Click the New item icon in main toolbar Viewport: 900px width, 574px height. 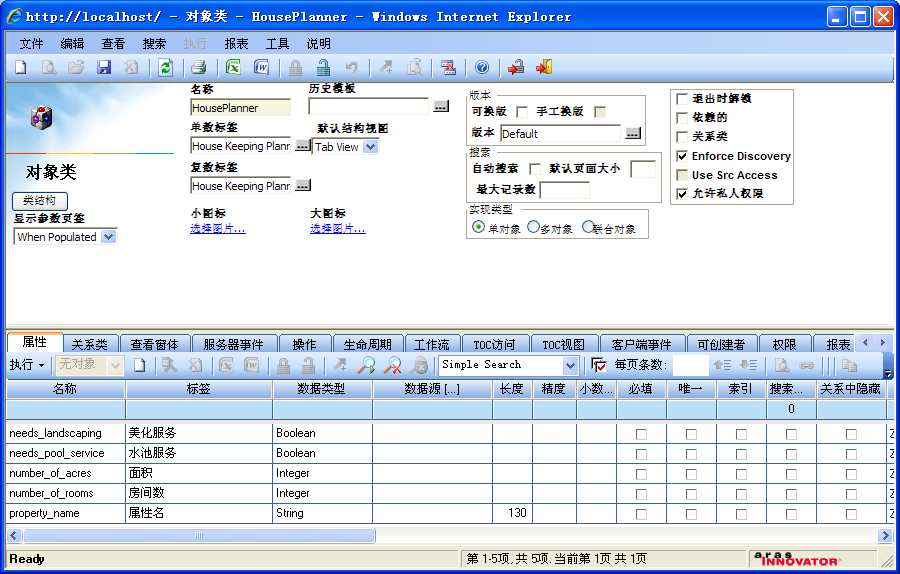click(x=21, y=68)
